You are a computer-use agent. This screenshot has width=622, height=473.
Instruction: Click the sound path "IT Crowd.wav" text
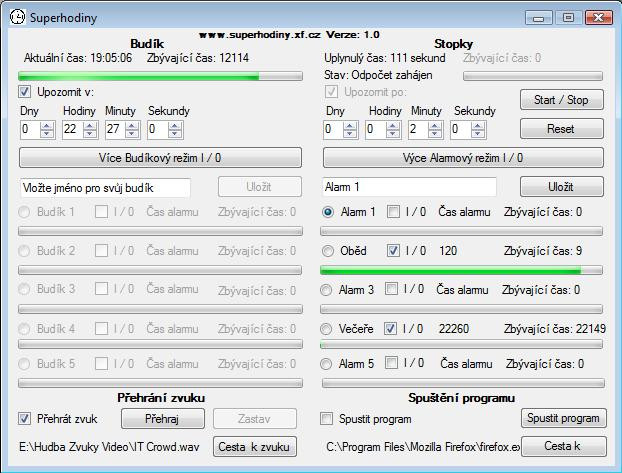(109, 447)
